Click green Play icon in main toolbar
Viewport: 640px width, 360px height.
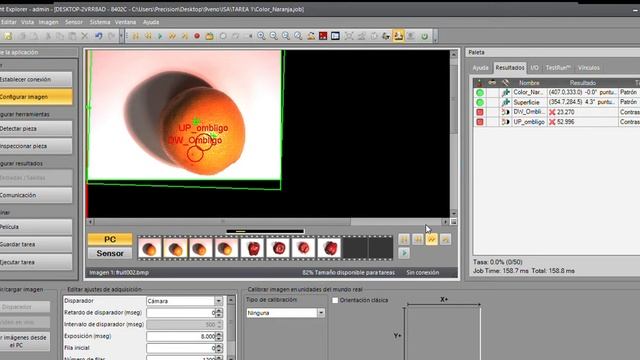(160, 36)
